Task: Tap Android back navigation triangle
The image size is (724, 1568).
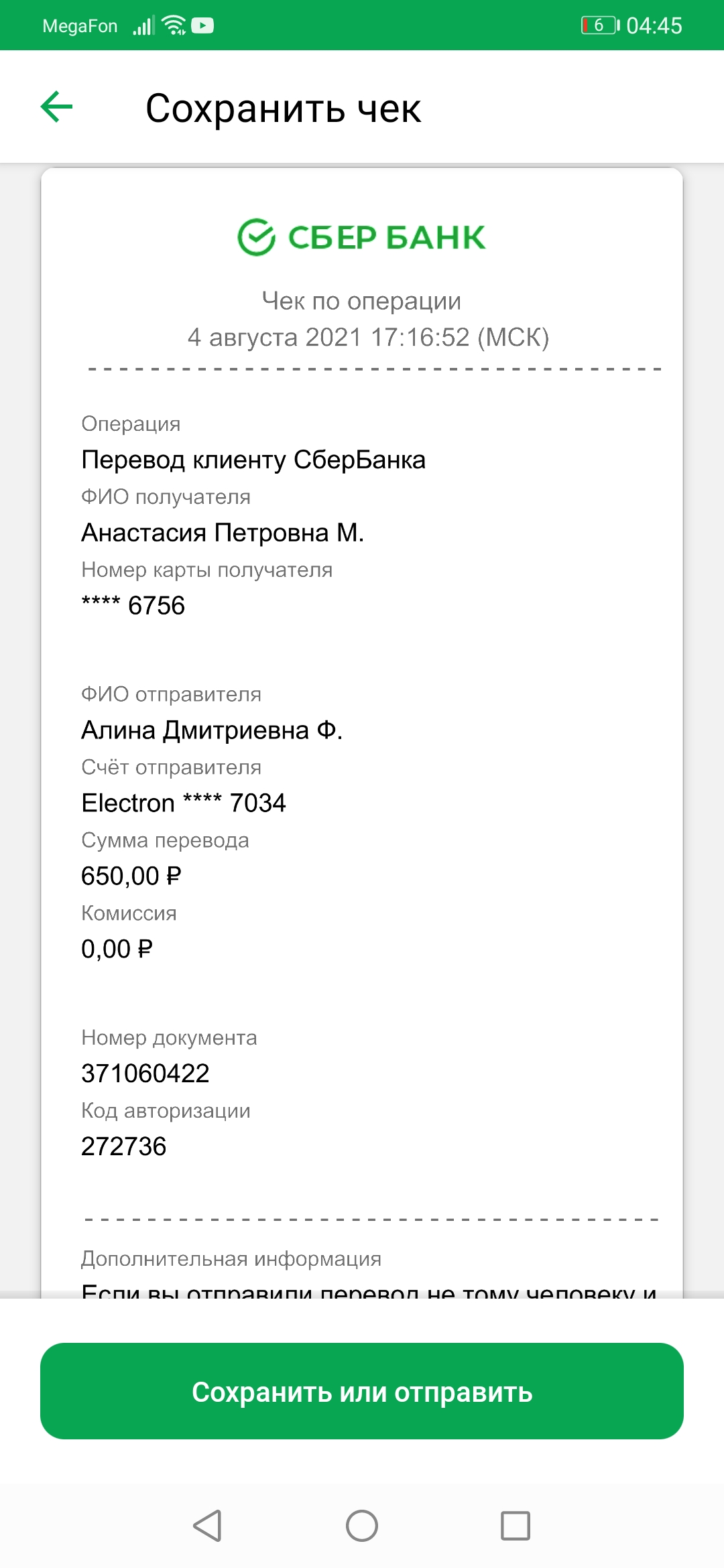Action: coord(207,1526)
